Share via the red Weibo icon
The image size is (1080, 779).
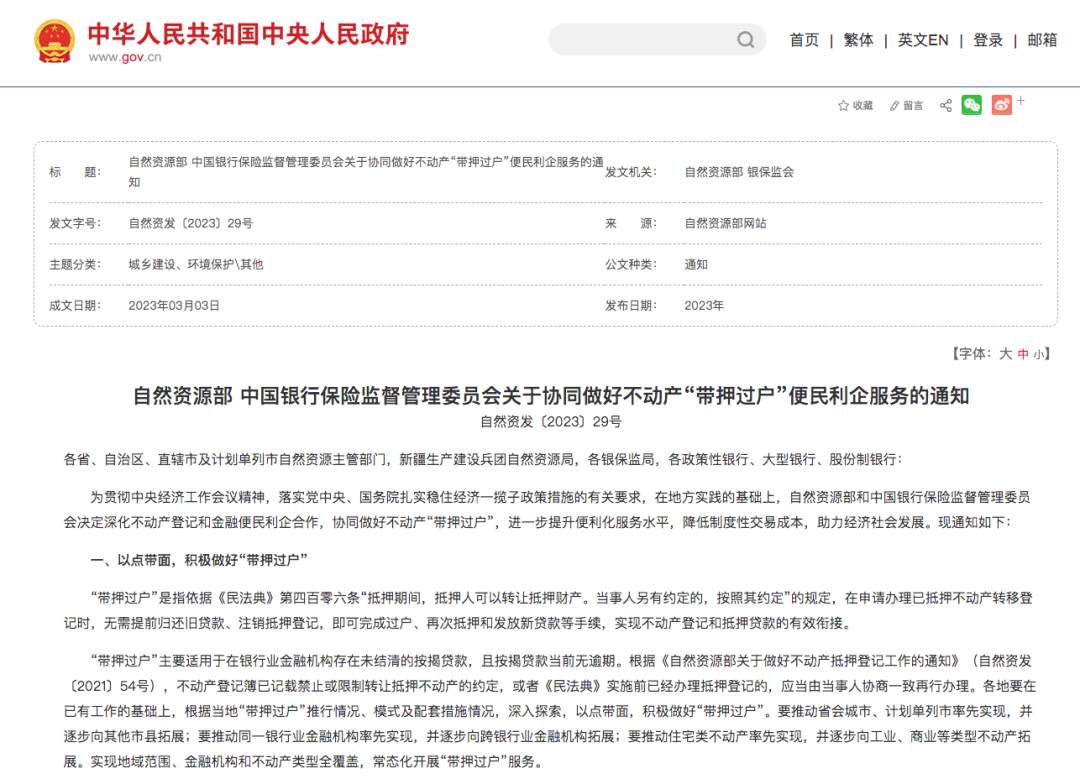point(1001,105)
